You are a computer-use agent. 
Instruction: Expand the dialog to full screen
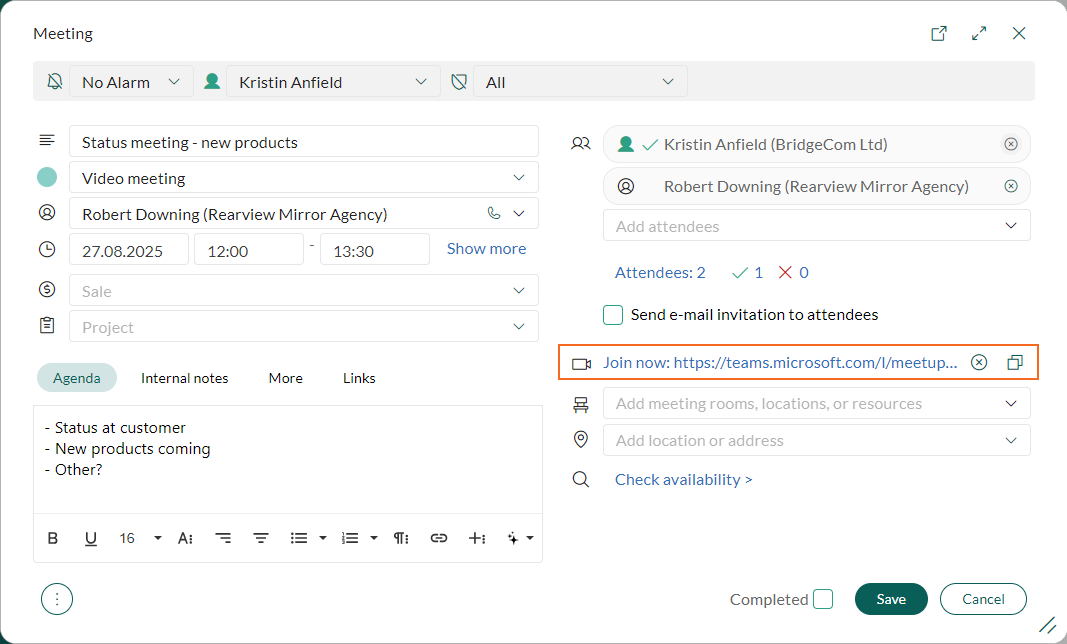(x=979, y=33)
